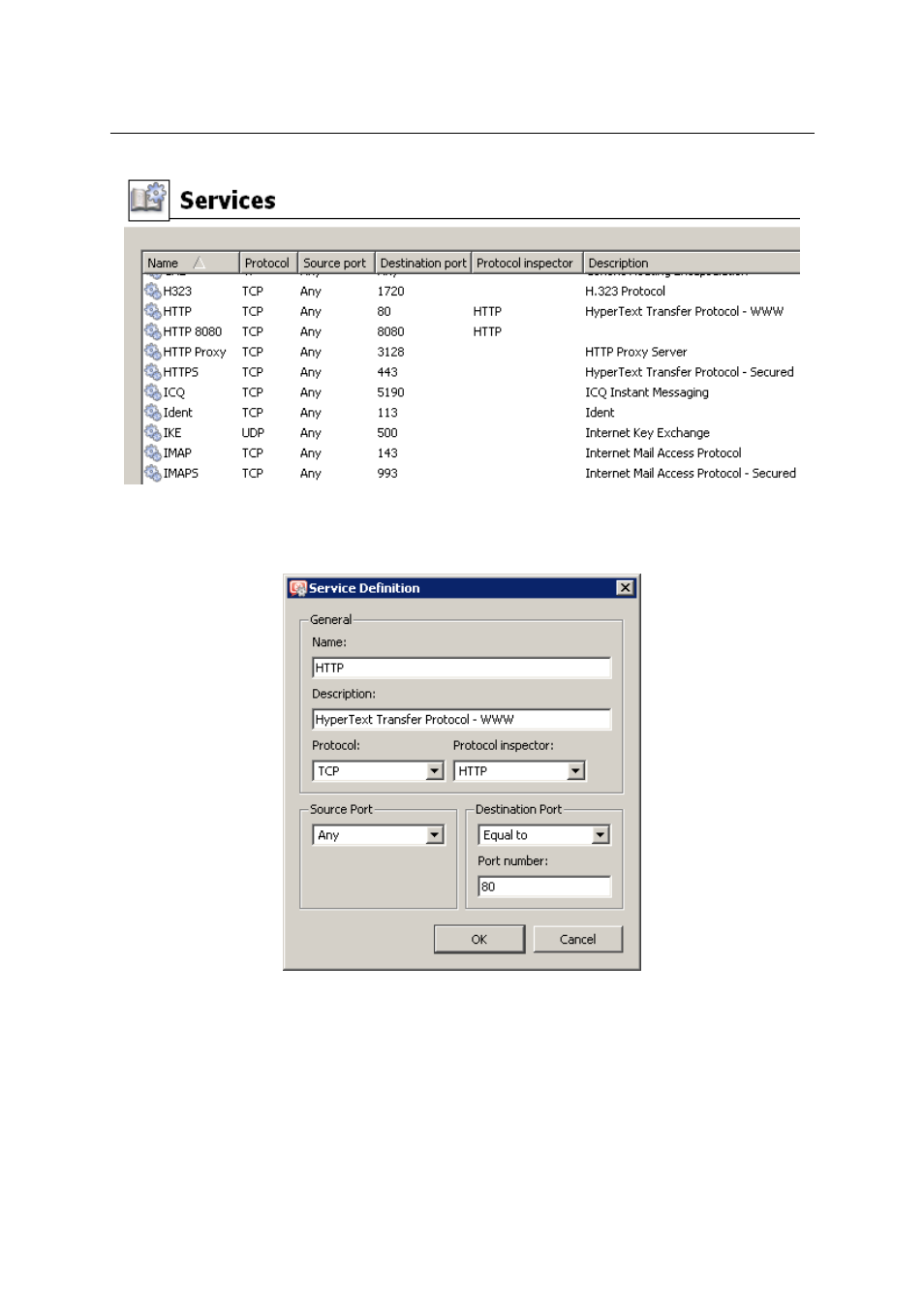The height and width of the screenshot is (1308, 924).
Task: Click destination port 113 for Ident
Action: 387,413
